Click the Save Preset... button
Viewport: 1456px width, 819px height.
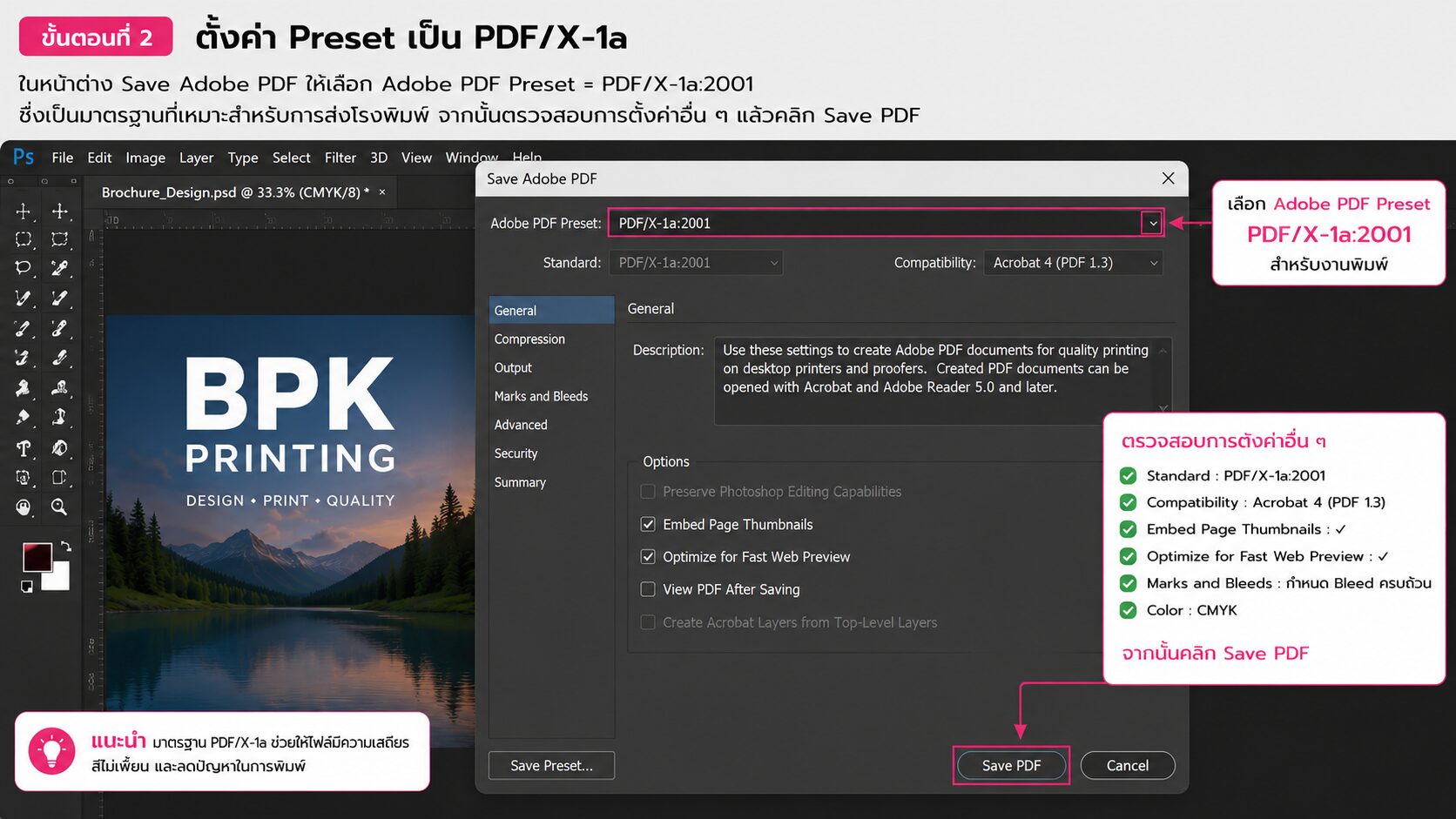click(551, 765)
